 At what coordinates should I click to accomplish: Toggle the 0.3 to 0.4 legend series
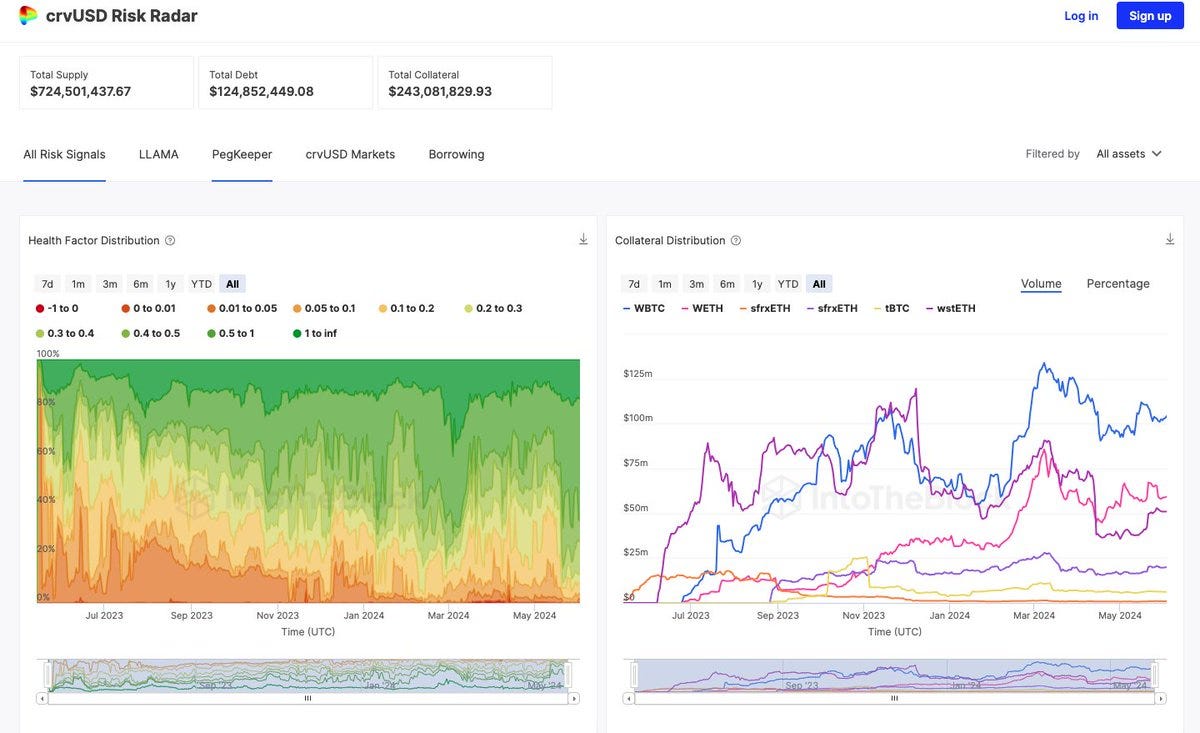[65, 333]
